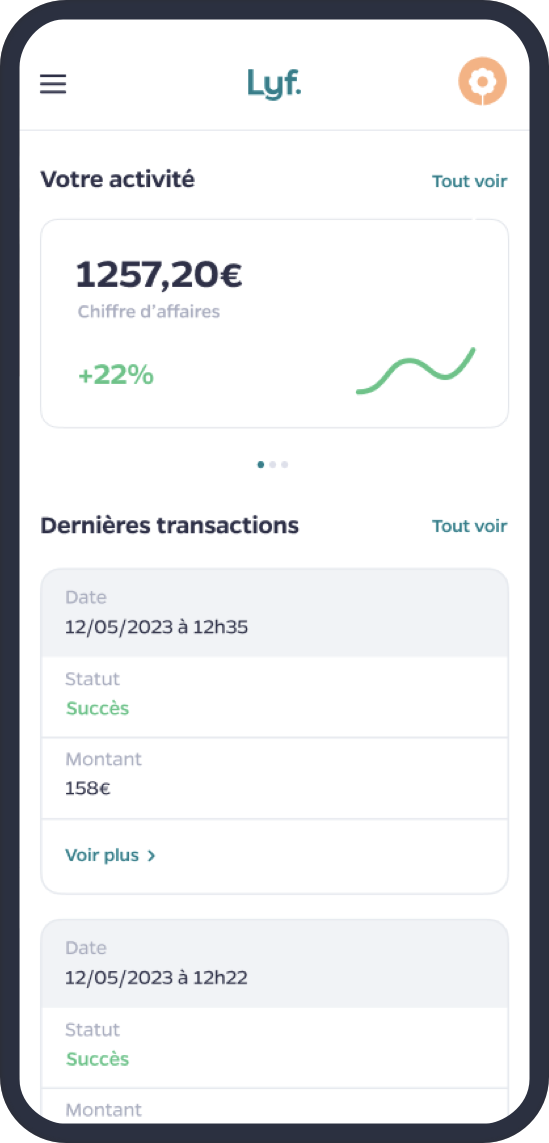Image resolution: width=549 pixels, height=1143 pixels.
Task: Tap Tout voir beside Votre activité
Action: [x=470, y=181]
